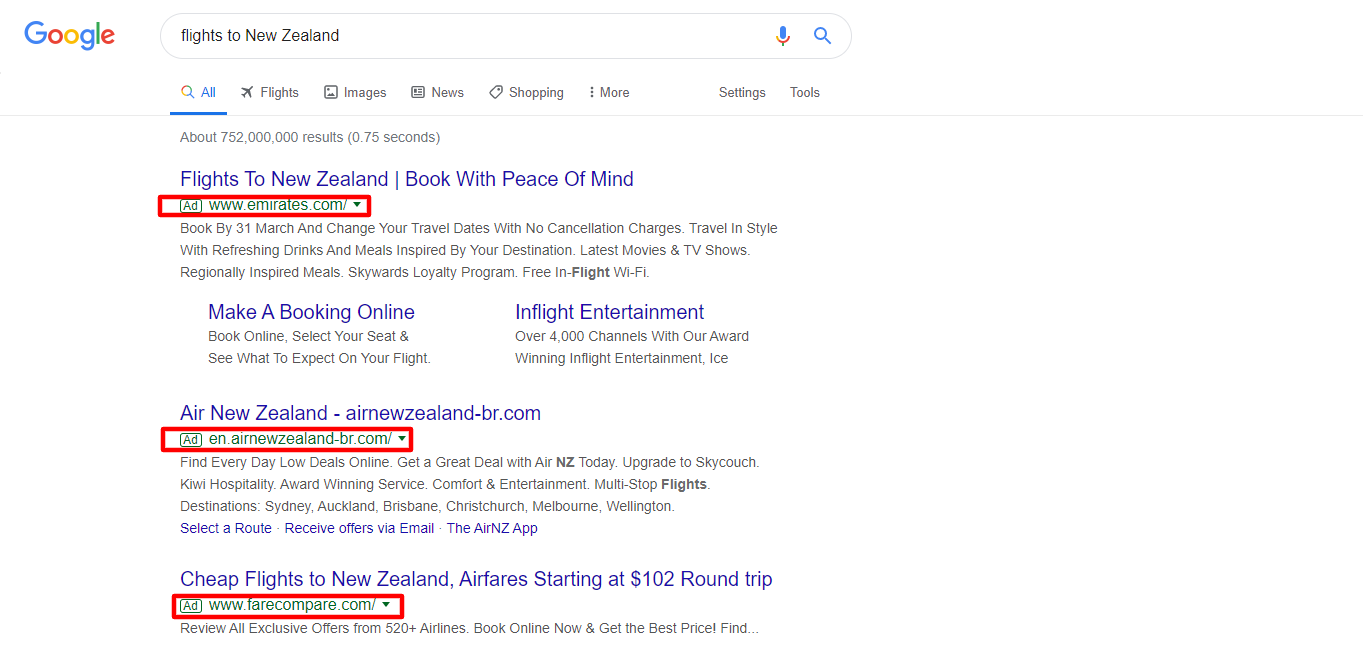
Task: Open the 'Select a Route' link
Action: pos(226,528)
